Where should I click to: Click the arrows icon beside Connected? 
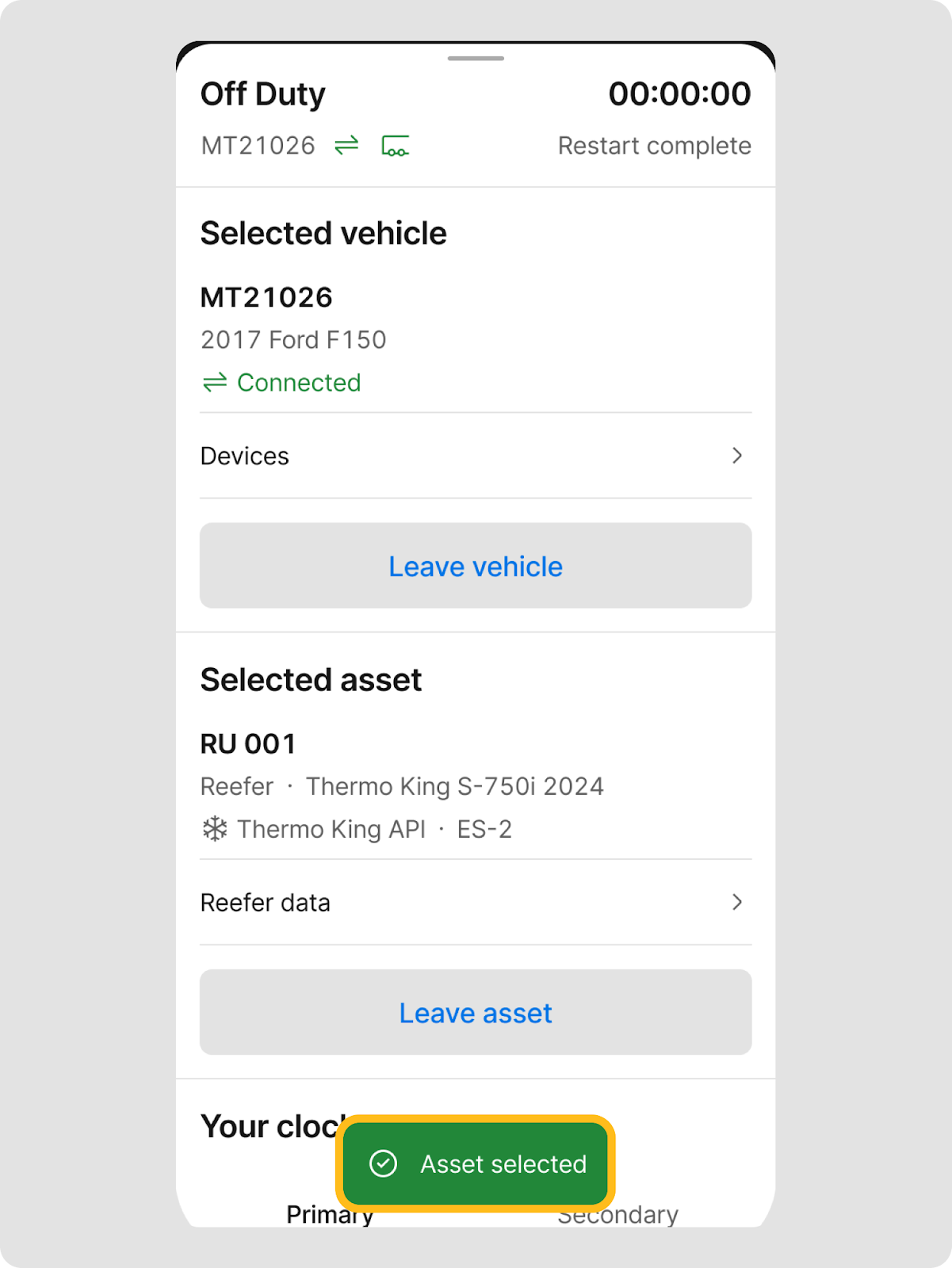214,383
